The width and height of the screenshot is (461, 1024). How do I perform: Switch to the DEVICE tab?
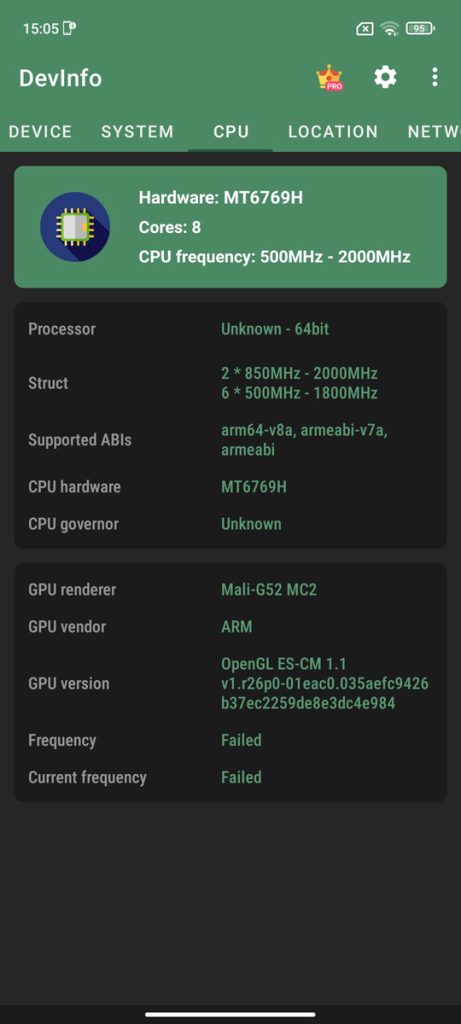40,131
